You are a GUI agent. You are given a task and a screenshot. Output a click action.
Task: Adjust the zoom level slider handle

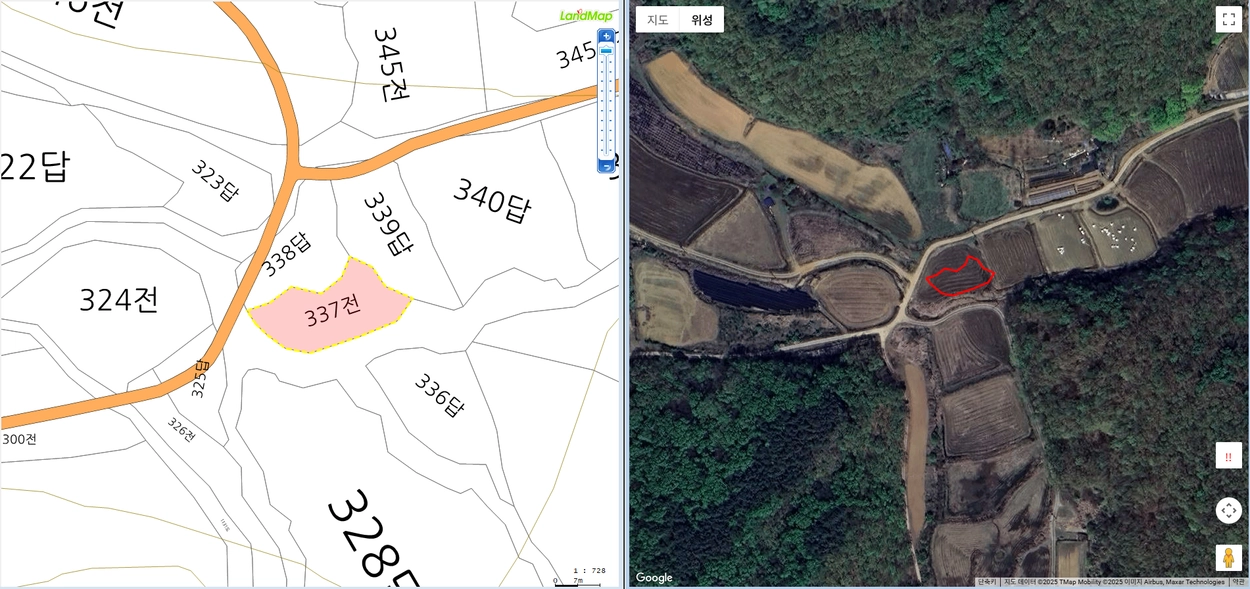(606, 50)
